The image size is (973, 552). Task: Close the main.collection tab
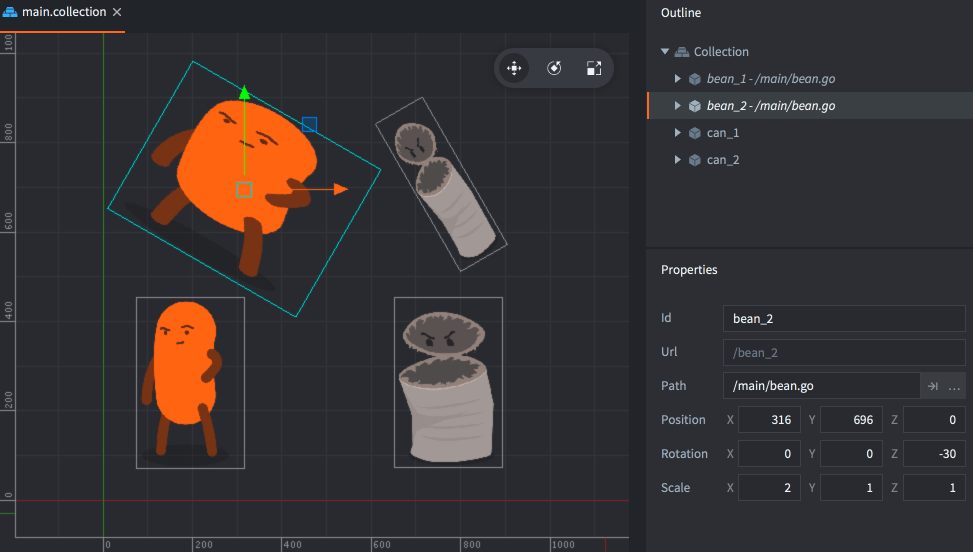coord(117,12)
